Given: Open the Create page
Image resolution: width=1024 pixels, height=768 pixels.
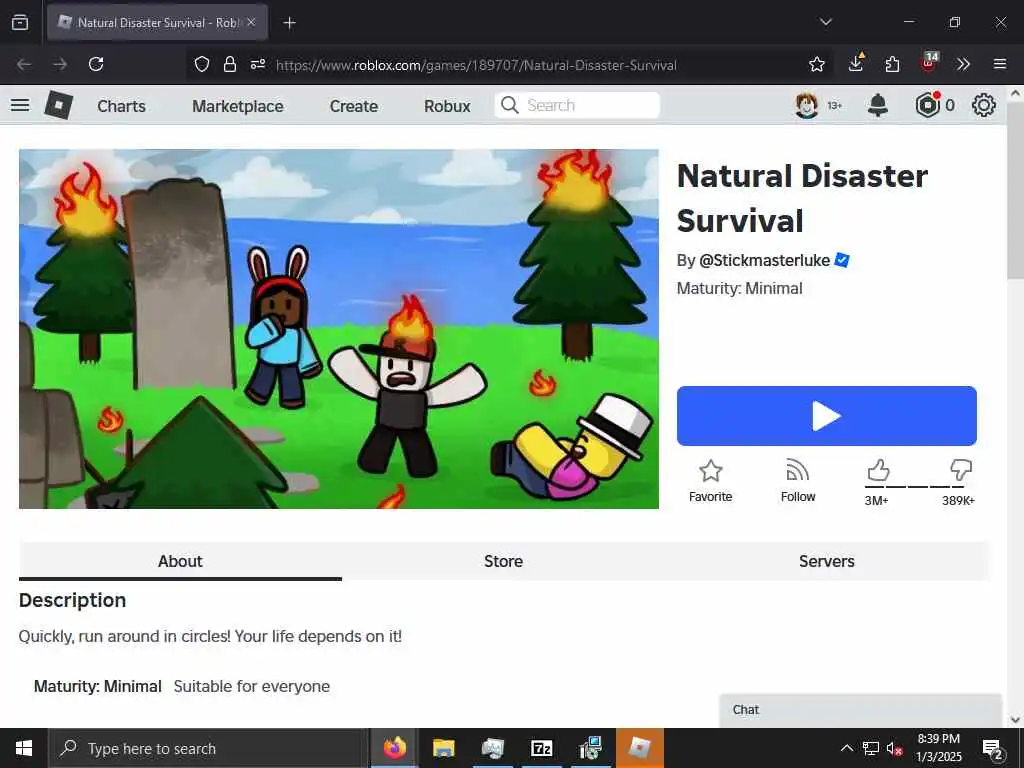Looking at the screenshot, I should coord(353,106).
